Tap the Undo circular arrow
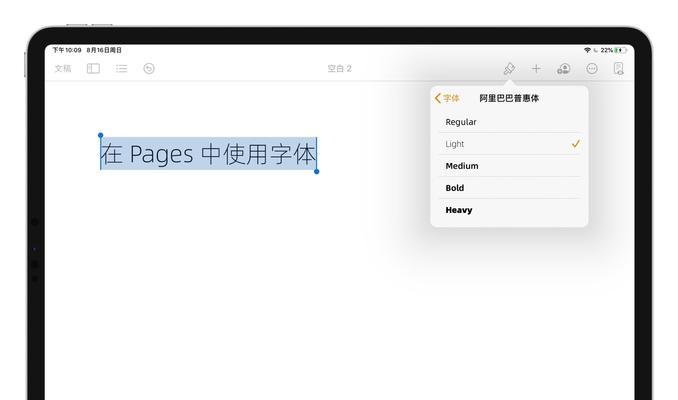The image size is (678, 400). click(x=149, y=68)
